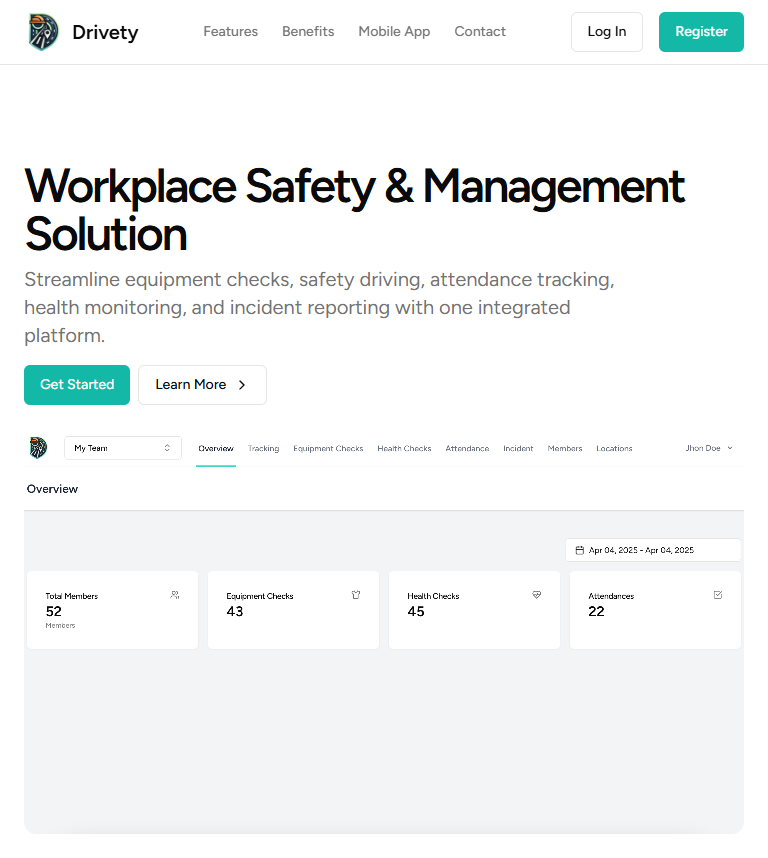
Task: Open the Equipment Checks tab
Action: pos(328,449)
